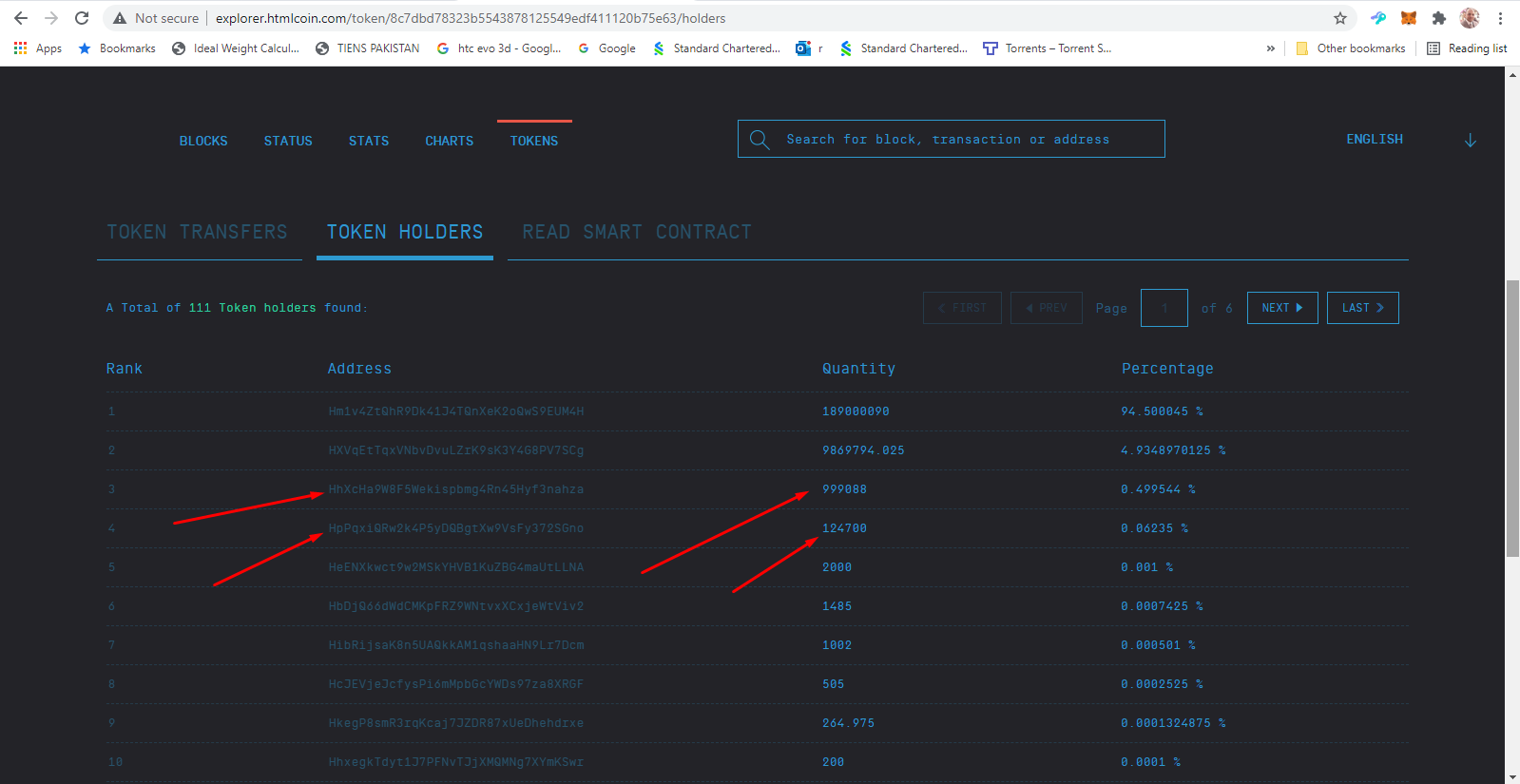Click the scrollbar up arrow
This screenshot has height=784, width=1520.
pyautogui.click(x=1512, y=75)
